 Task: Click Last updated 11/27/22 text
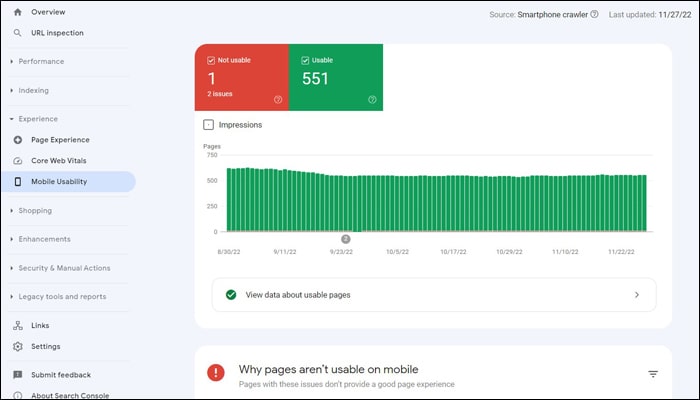click(650, 14)
